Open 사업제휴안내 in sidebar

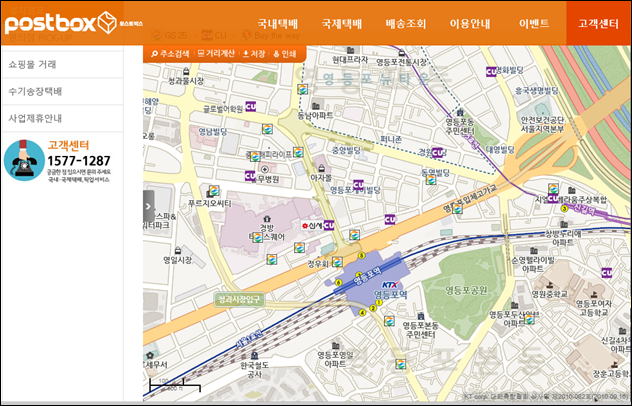(62, 119)
